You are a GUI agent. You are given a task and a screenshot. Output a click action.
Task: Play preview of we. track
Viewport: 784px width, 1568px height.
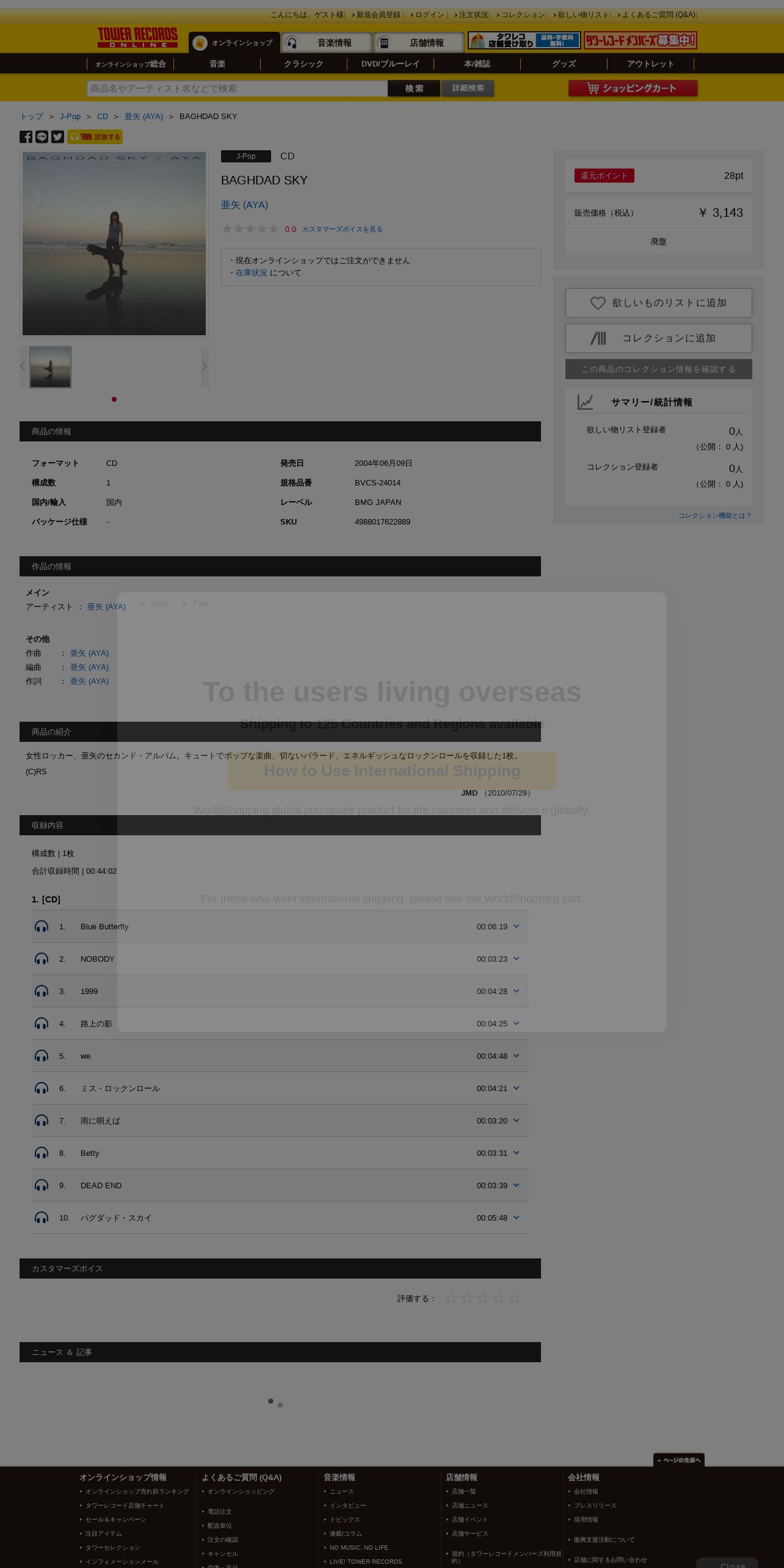42,1056
